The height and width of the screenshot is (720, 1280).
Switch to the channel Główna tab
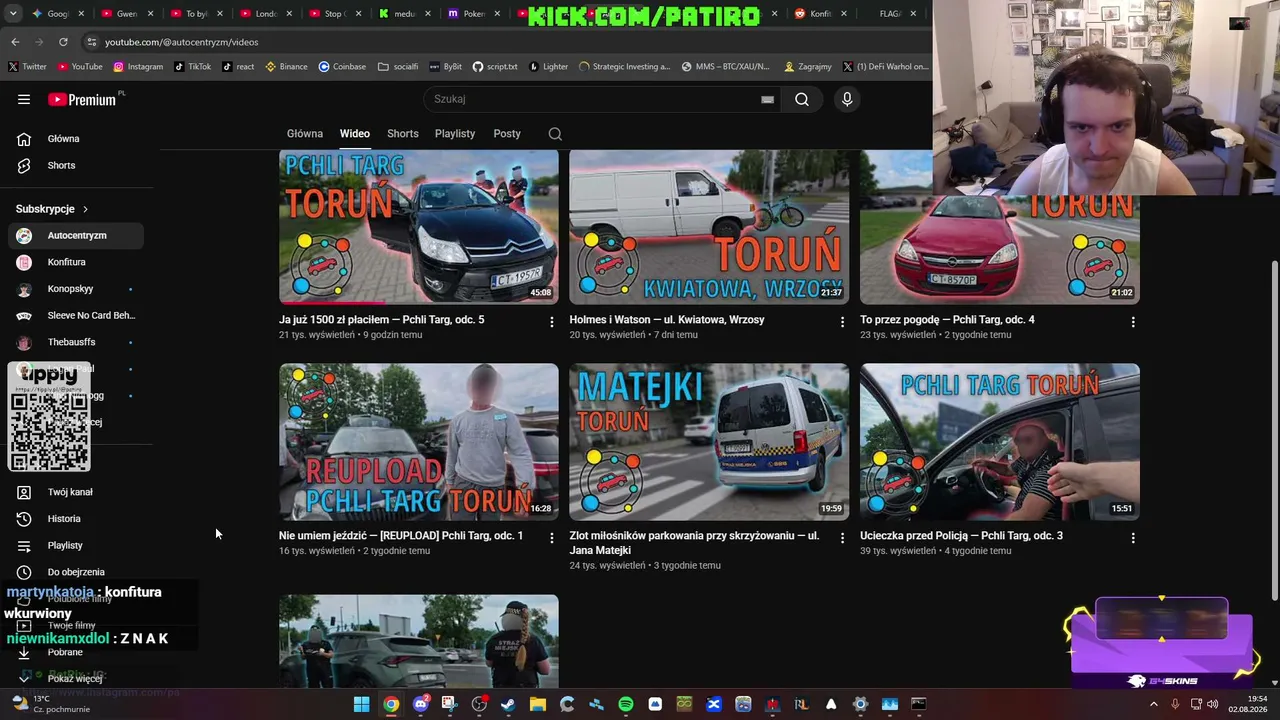(x=305, y=133)
